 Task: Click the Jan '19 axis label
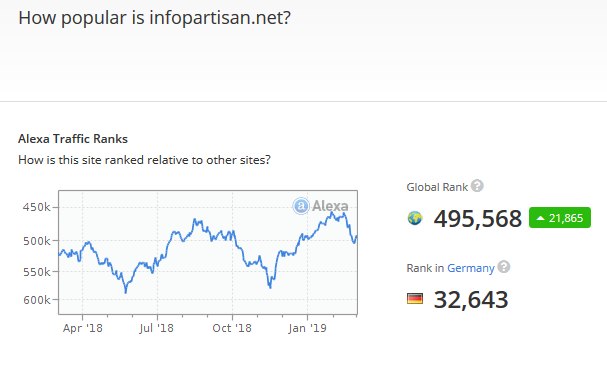(x=307, y=328)
